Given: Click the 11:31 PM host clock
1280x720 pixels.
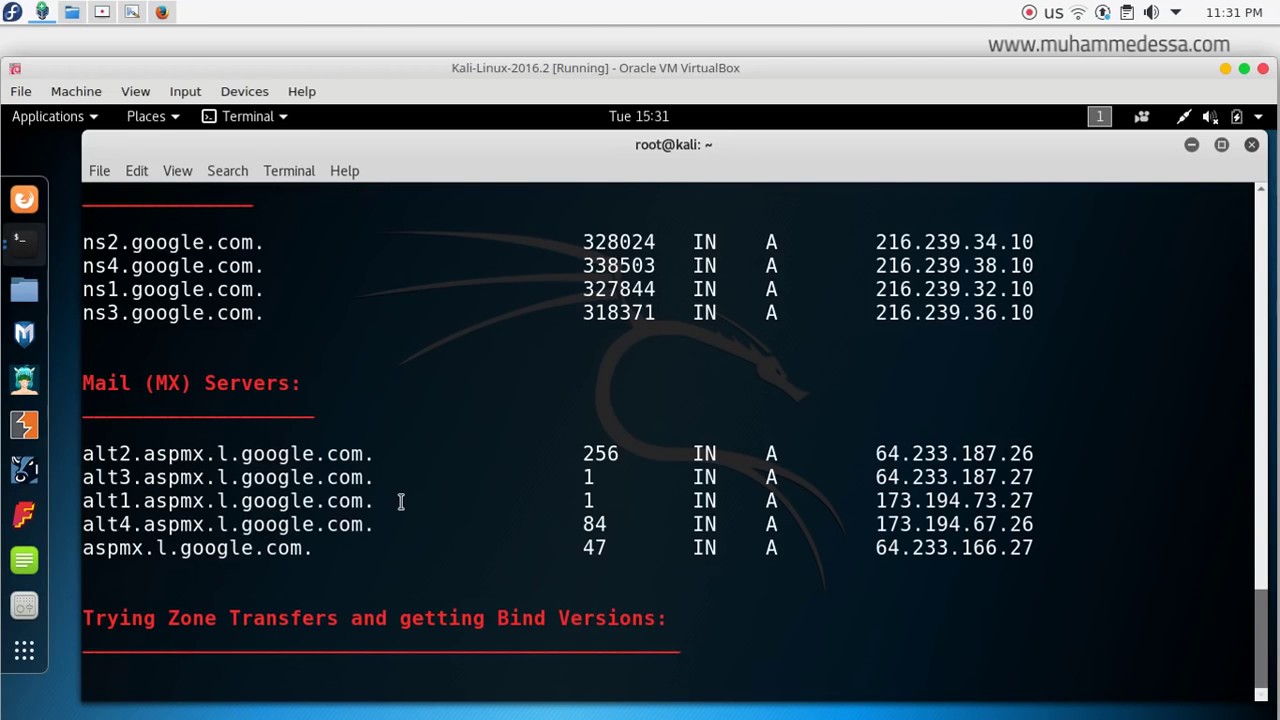Looking at the screenshot, I should (x=1234, y=12).
